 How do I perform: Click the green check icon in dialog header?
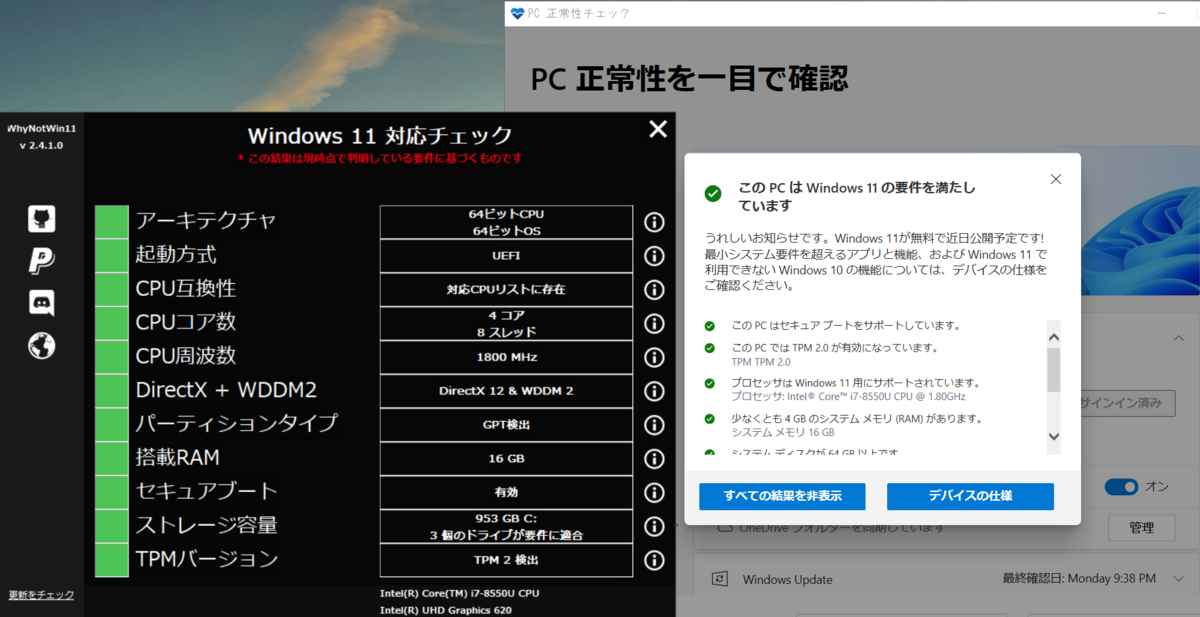click(x=713, y=193)
